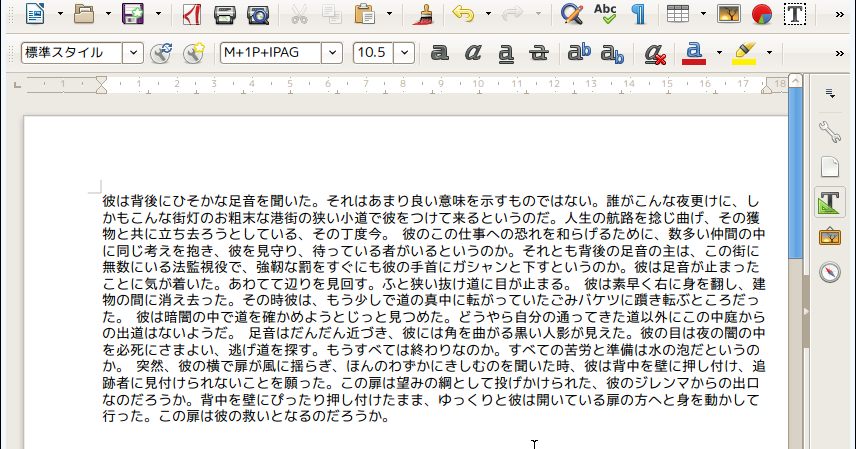
Task: Redo the last undone action
Action: [x=512, y=14]
